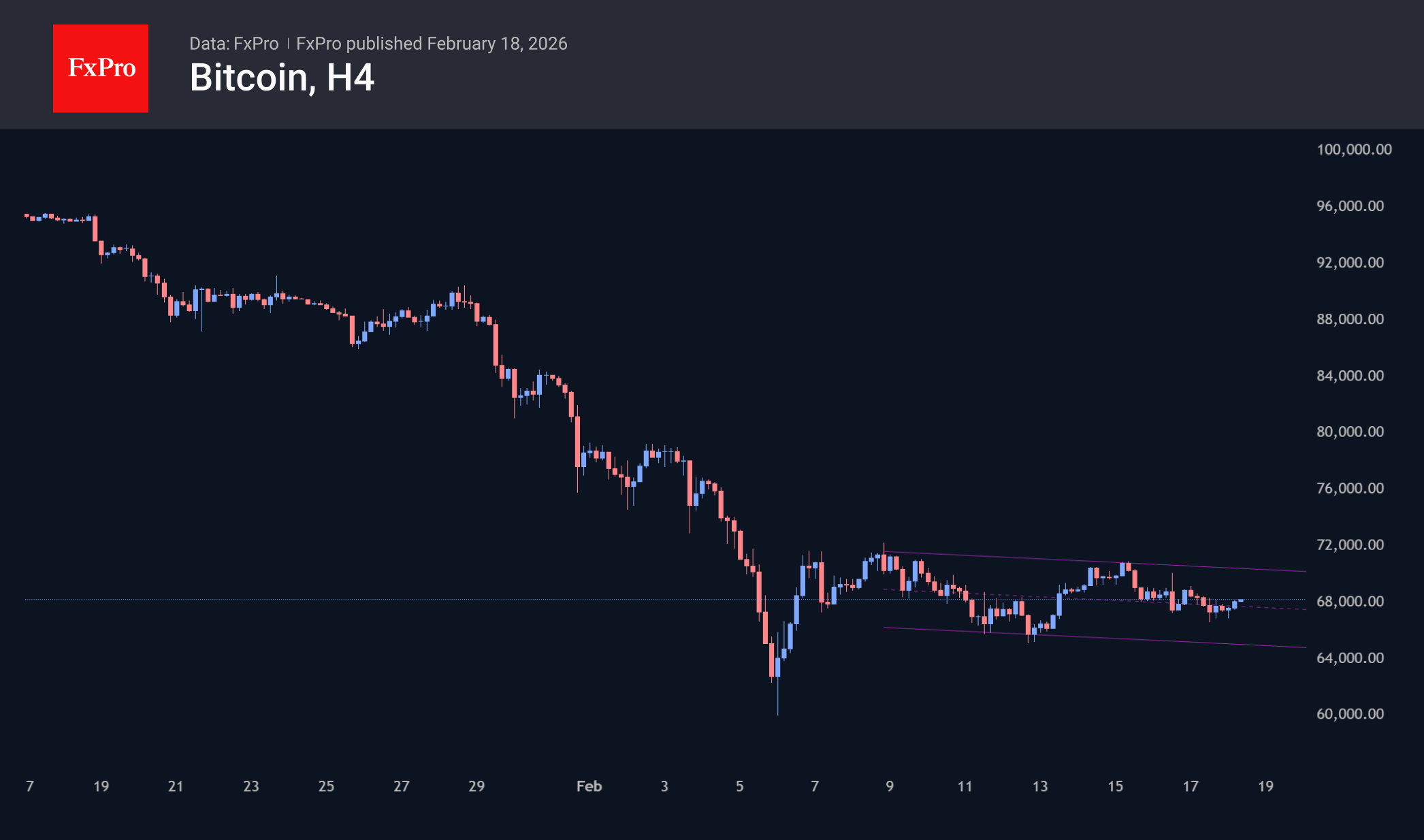Select the Data: FxPro header text
The width and height of the screenshot is (1424, 840).
234,43
